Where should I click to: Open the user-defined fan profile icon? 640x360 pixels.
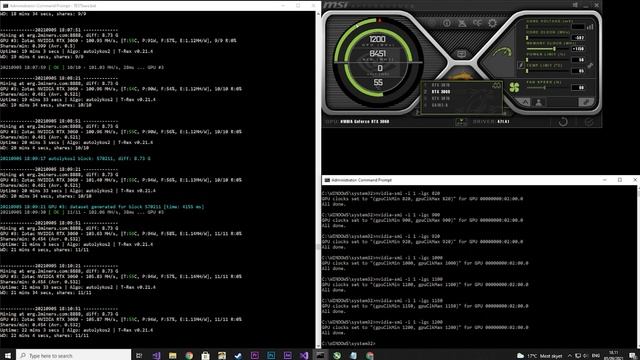[539, 102]
